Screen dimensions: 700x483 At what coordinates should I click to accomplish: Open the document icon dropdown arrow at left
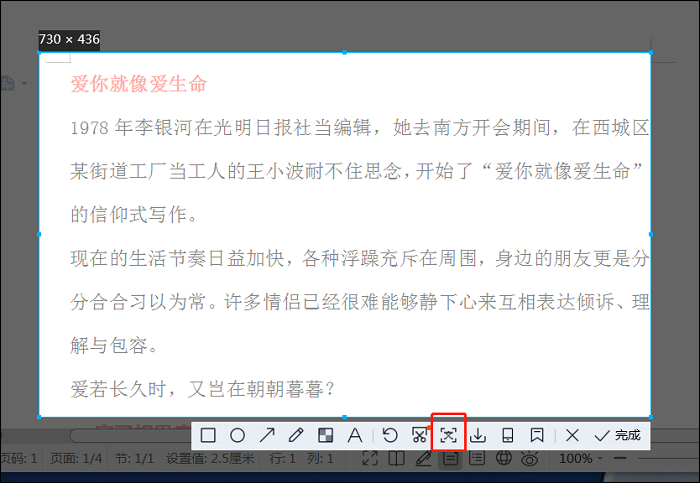click(x=24, y=83)
